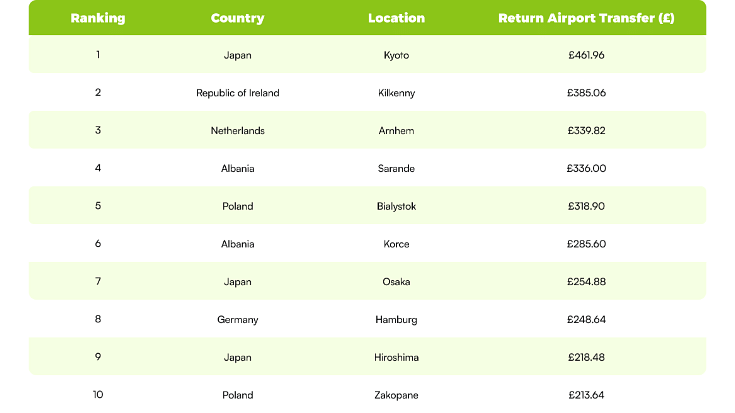Click the Location column header
Image resolution: width=735 pixels, height=413 pixels.
click(x=397, y=18)
